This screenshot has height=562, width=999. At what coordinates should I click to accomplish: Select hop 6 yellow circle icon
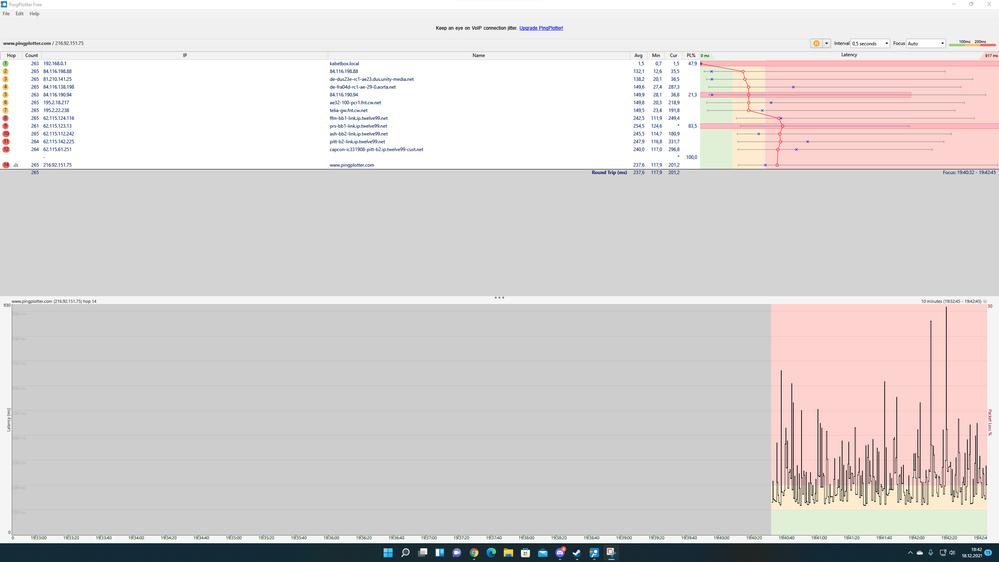click(6, 103)
